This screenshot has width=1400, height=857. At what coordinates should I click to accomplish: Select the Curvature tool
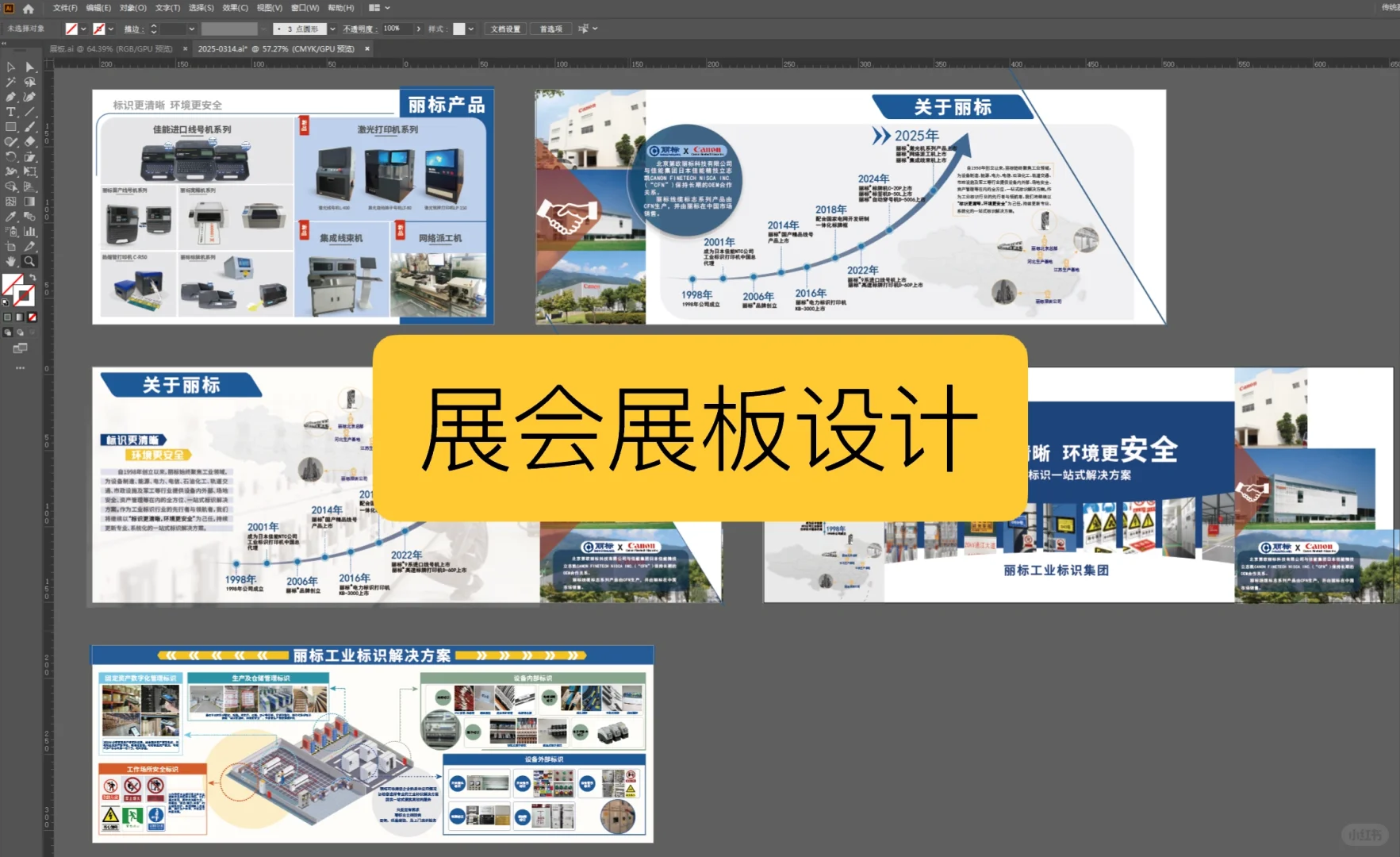tap(30, 96)
